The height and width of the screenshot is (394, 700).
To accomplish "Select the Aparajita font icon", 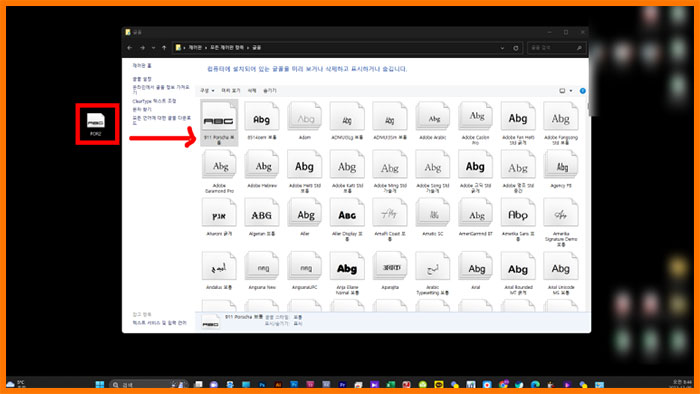I will (x=390, y=267).
